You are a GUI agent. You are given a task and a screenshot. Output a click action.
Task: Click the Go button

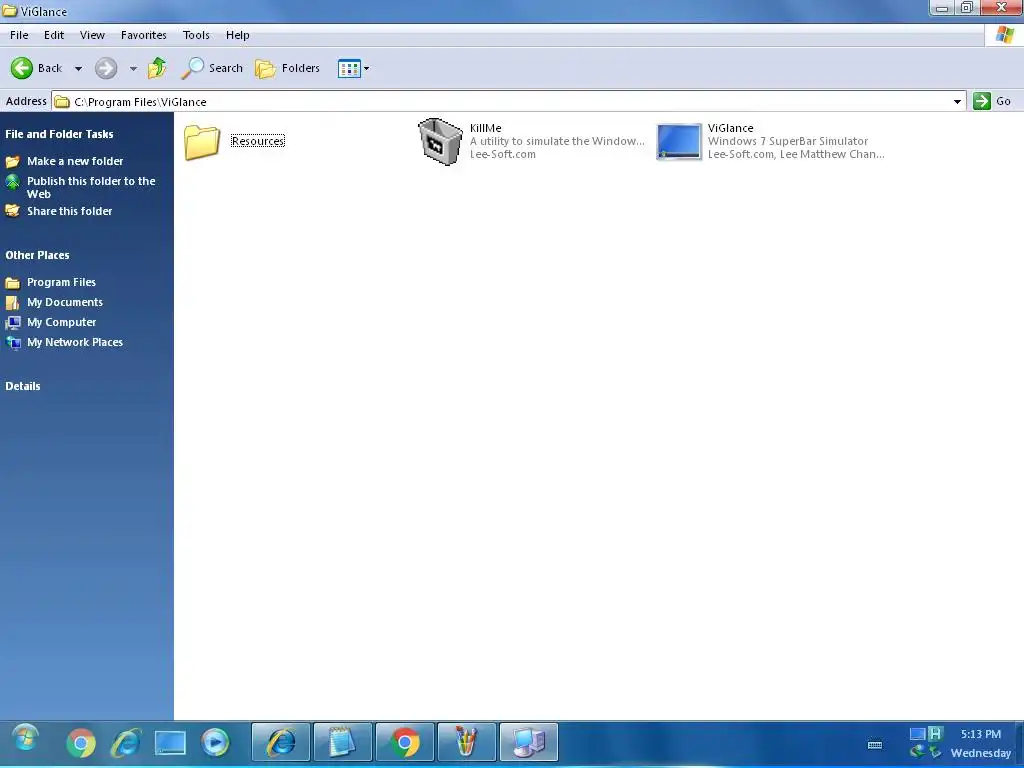point(992,101)
